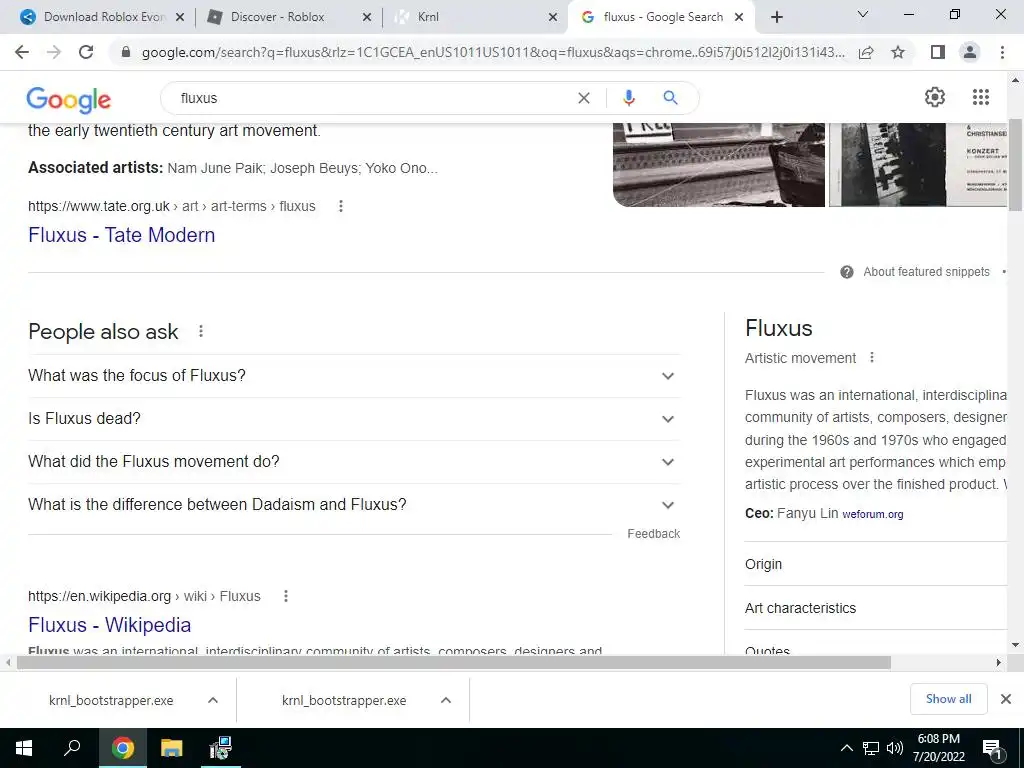Expand the Origin section
1024x768 pixels.
[876, 564]
